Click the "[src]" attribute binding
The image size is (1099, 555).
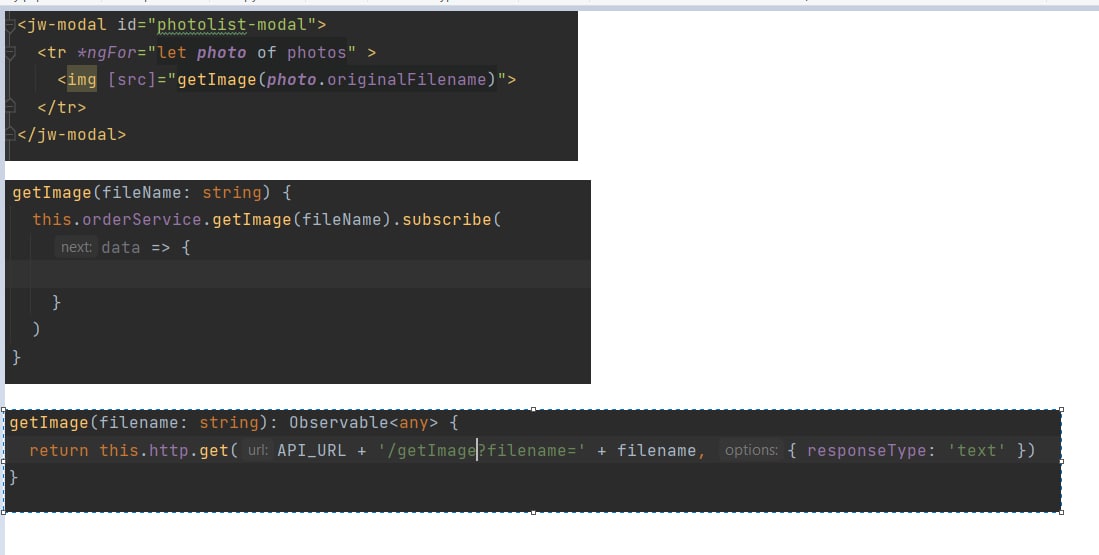click(x=132, y=80)
